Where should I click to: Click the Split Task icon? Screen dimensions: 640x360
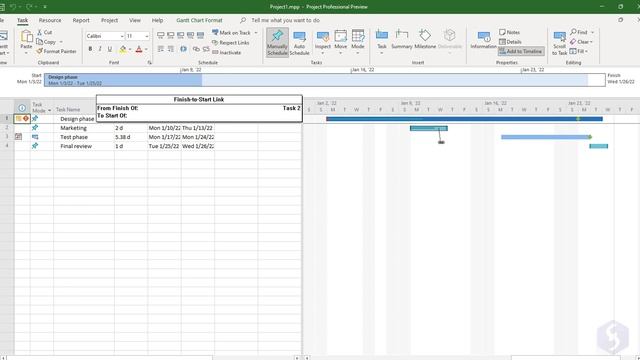(184, 49)
